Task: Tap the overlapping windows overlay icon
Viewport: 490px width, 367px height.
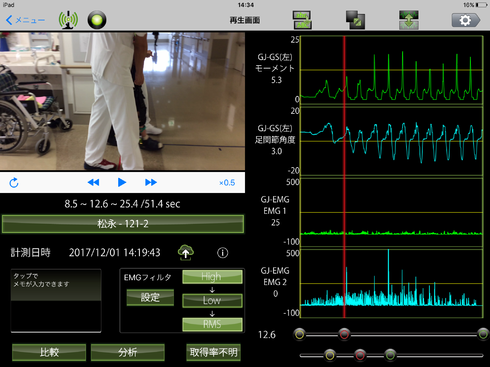Action: 355,20
